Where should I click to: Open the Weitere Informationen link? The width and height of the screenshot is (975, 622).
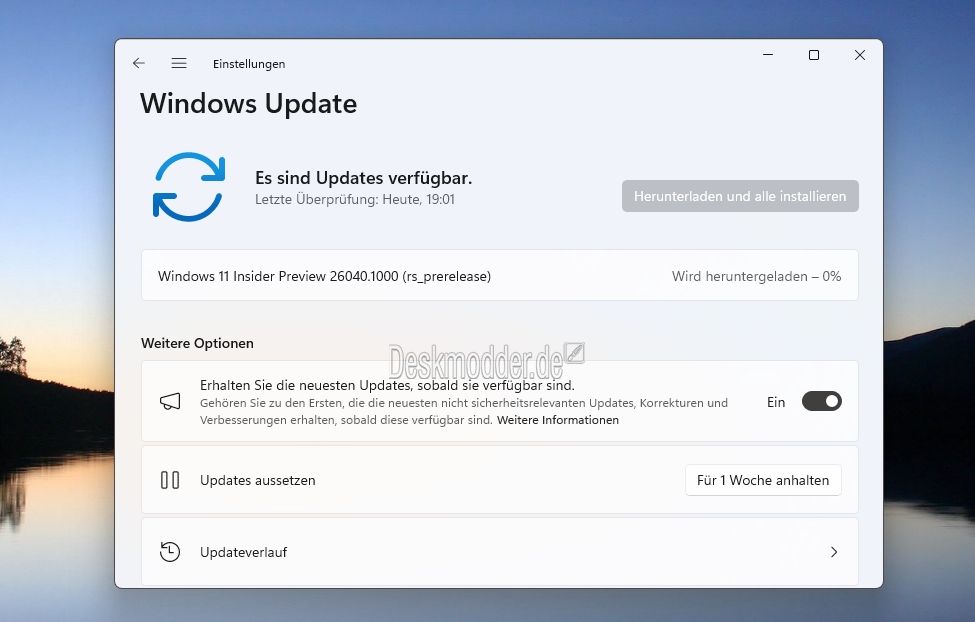click(x=558, y=420)
